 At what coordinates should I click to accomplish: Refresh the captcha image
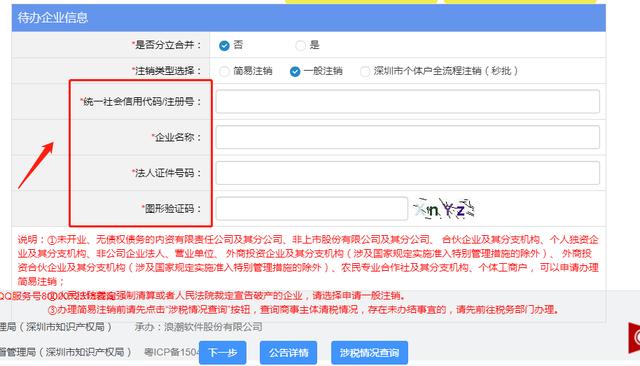[x=444, y=209]
